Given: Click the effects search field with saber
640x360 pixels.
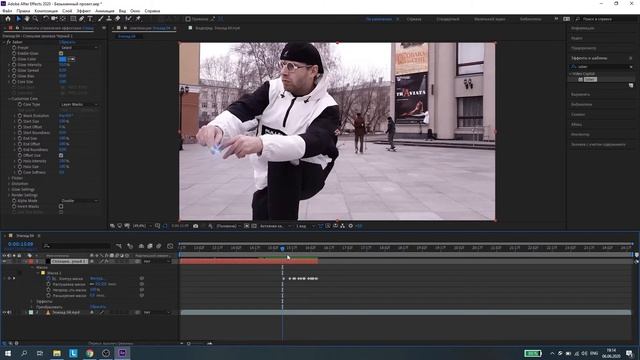Looking at the screenshot, I should click(x=601, y=67).
